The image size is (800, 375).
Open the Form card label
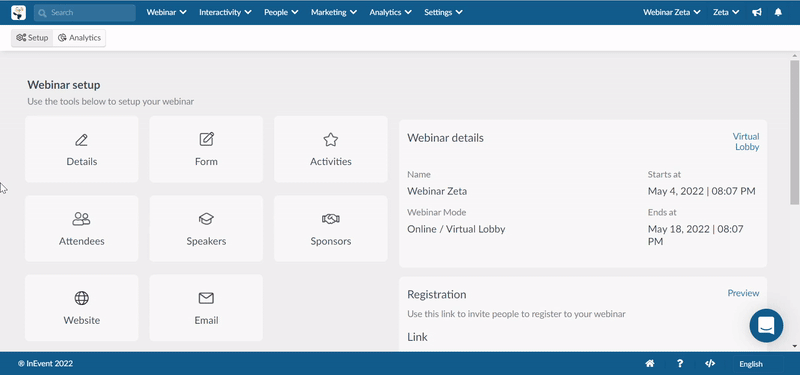[x=206, y=161]
